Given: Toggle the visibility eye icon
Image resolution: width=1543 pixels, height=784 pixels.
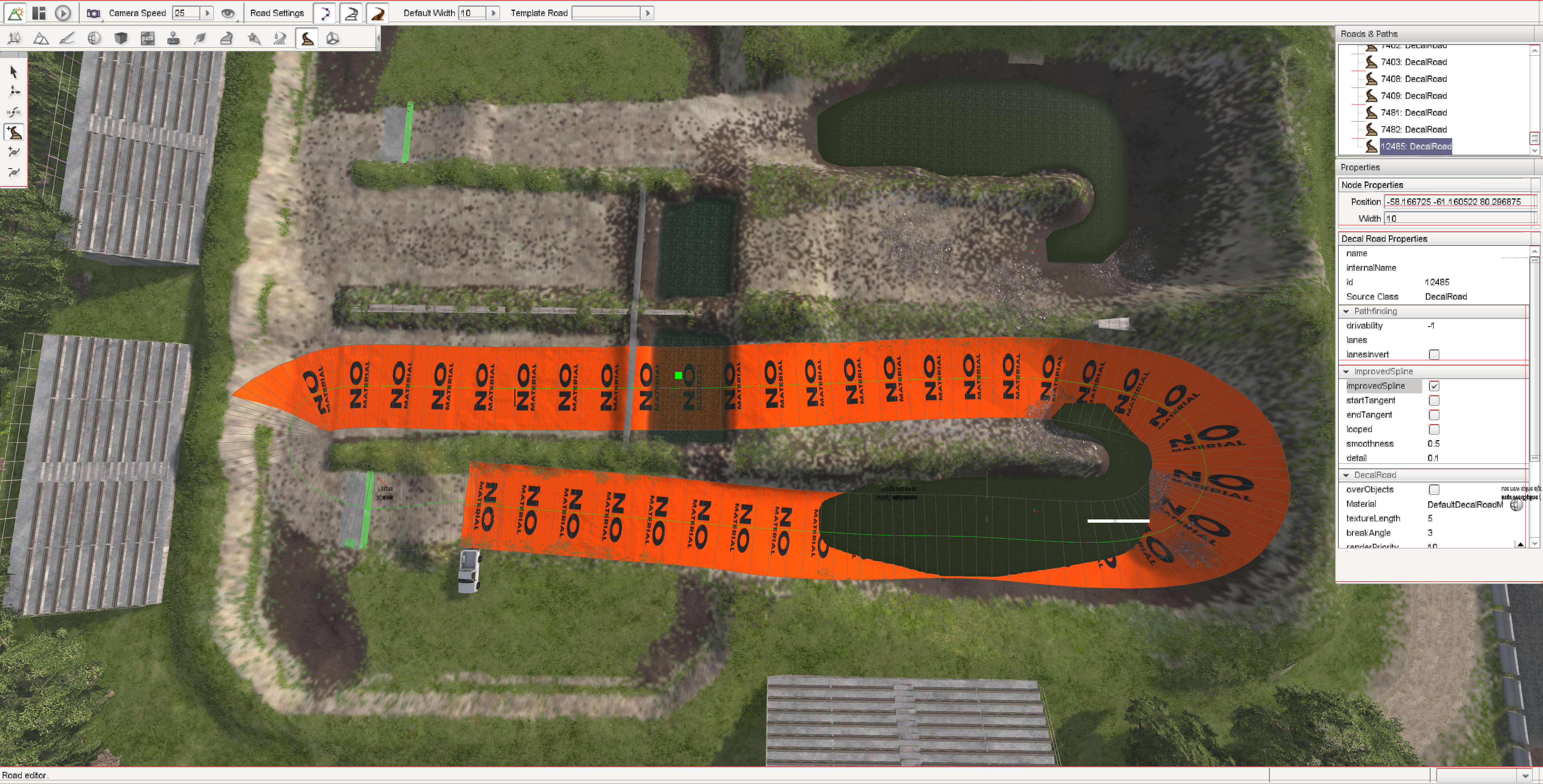Looking at the screenshot, I should [228, 13].
